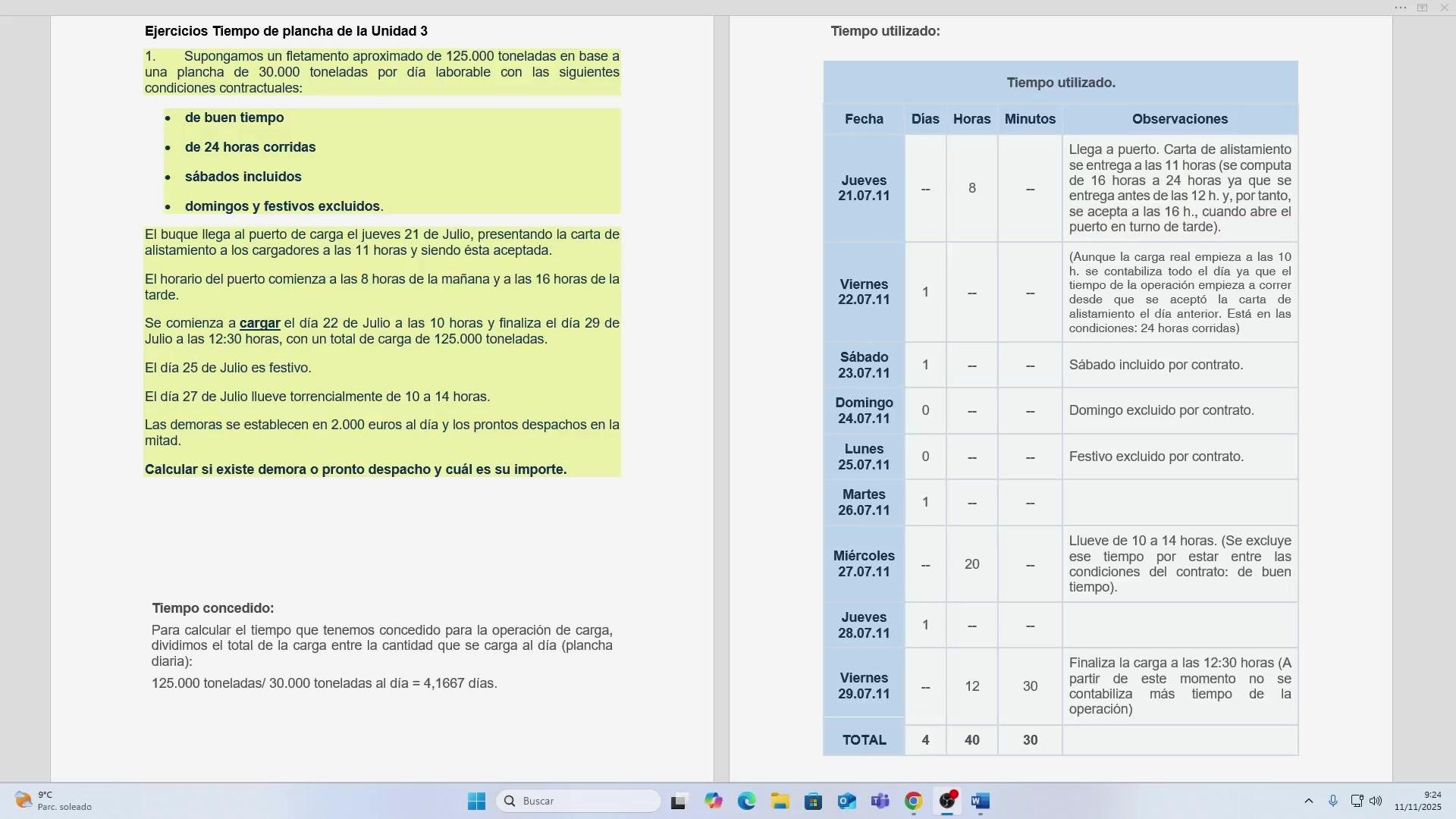This screenshot has height=819, width=1456.
Task: Switch to OBS Studio recording app
Action: (x=947, y=802)
